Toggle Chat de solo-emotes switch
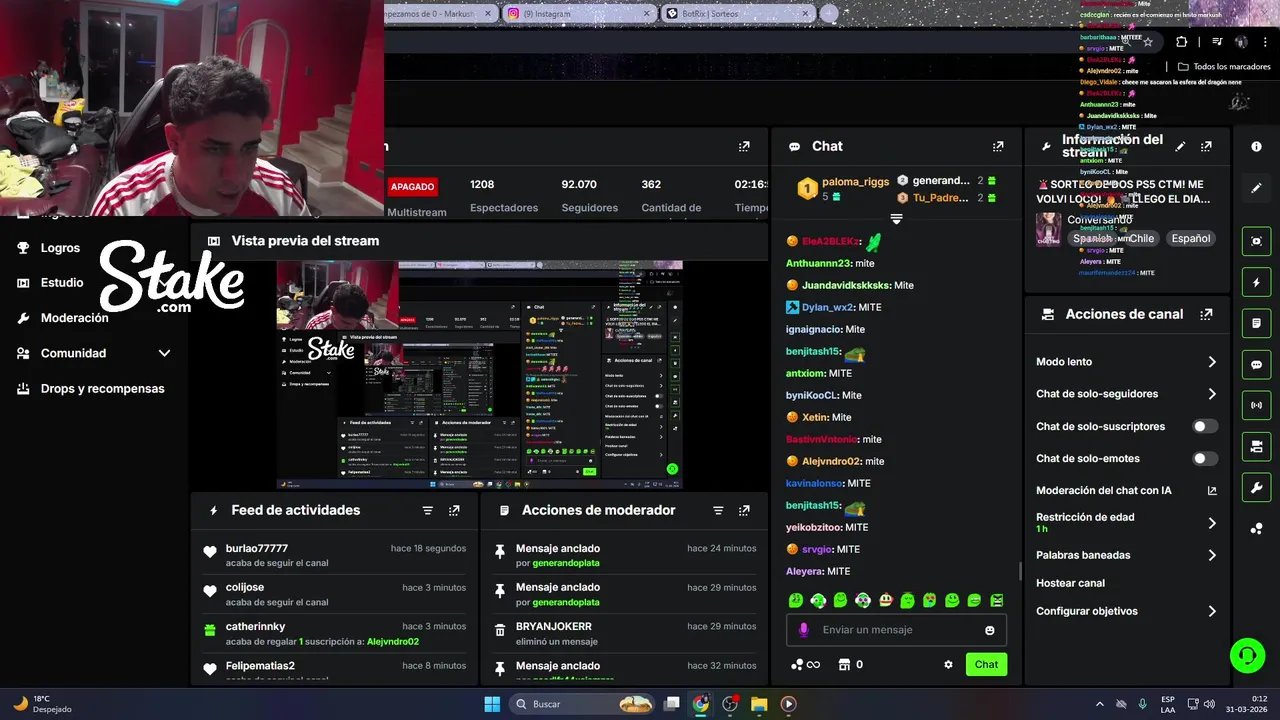 tap(1205, 459)
